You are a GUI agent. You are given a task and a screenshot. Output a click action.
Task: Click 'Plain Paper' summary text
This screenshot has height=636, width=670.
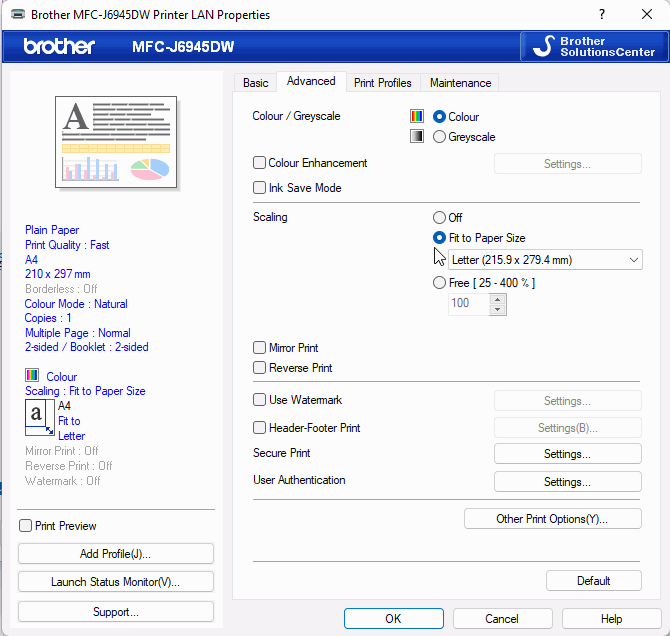[x=52, y=230]
